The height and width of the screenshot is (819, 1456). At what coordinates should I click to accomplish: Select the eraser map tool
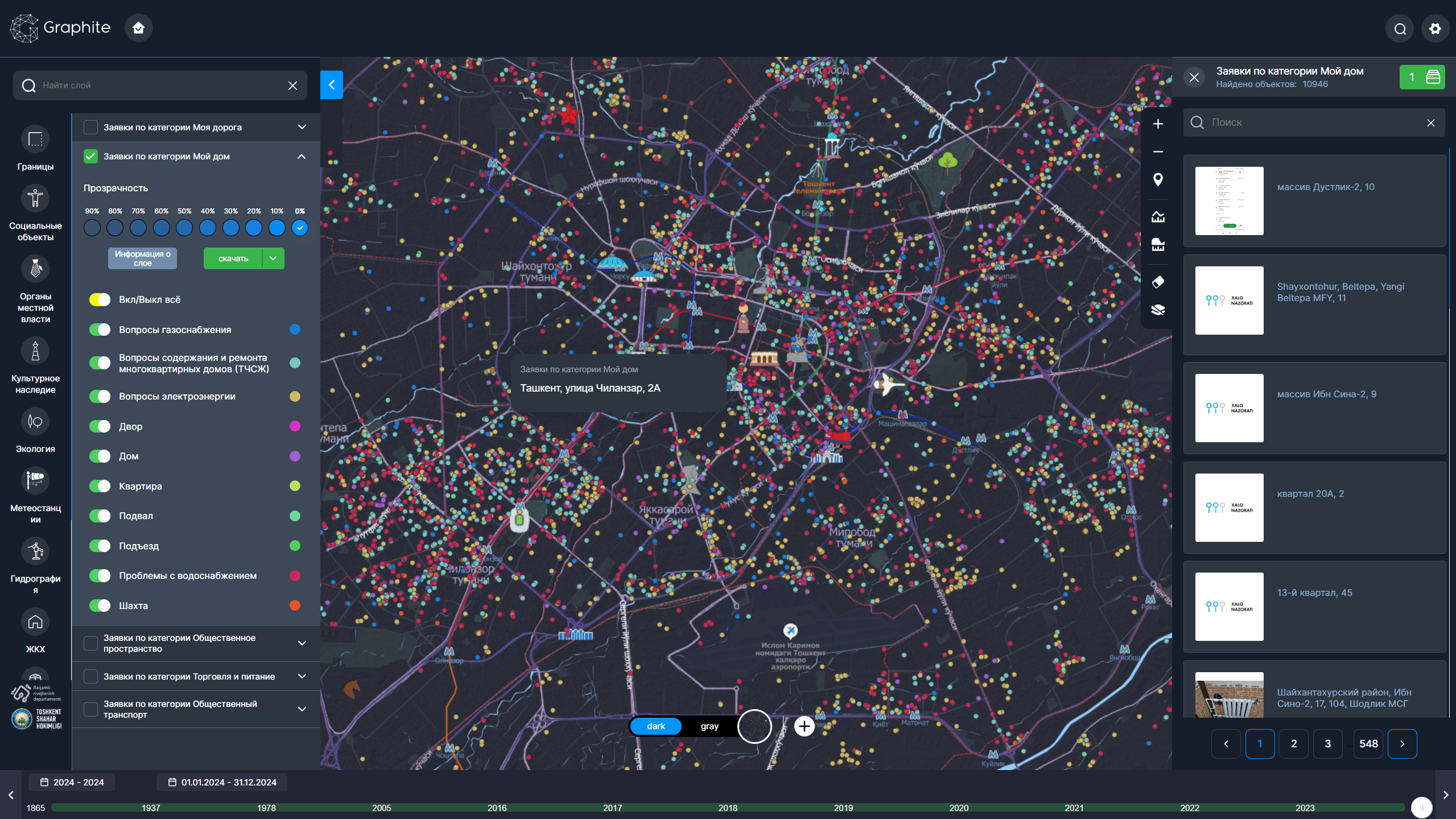[x=1158, y=282]
